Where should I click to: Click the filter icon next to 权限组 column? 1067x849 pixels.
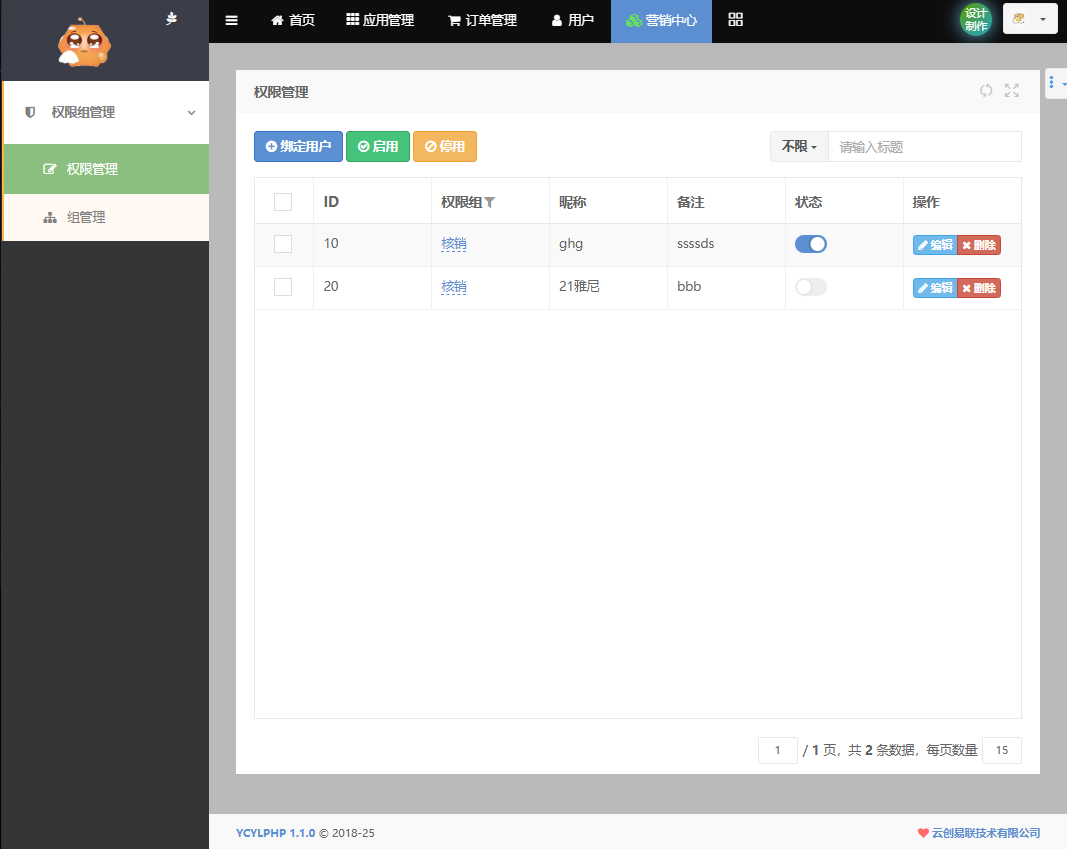[x=490, y=202]
